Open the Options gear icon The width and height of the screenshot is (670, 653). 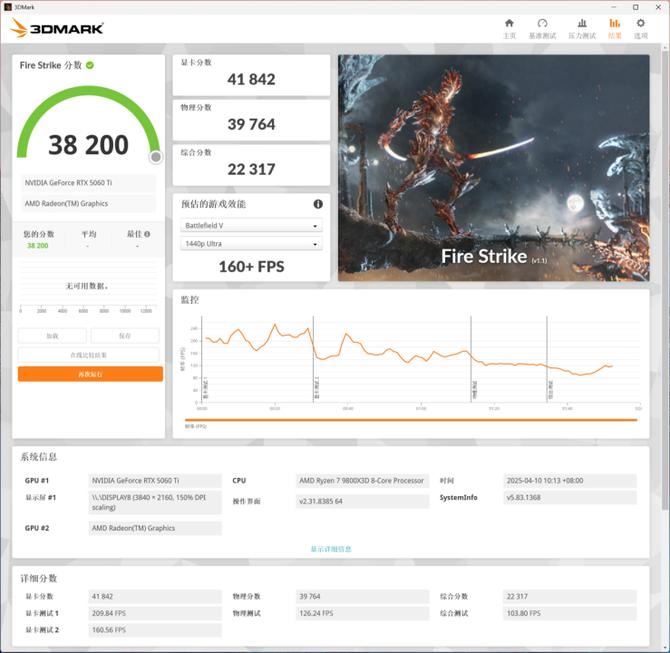[641, 24]
